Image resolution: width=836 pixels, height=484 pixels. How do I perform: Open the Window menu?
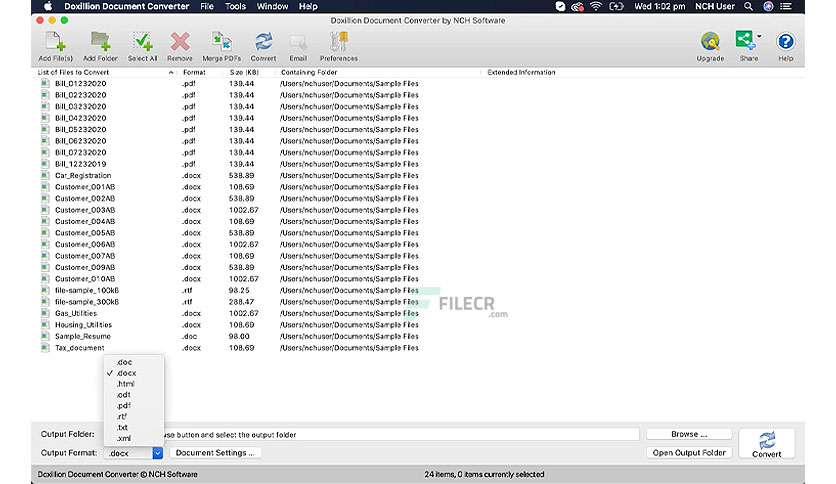pyautogui.click(x=272, y=6)
